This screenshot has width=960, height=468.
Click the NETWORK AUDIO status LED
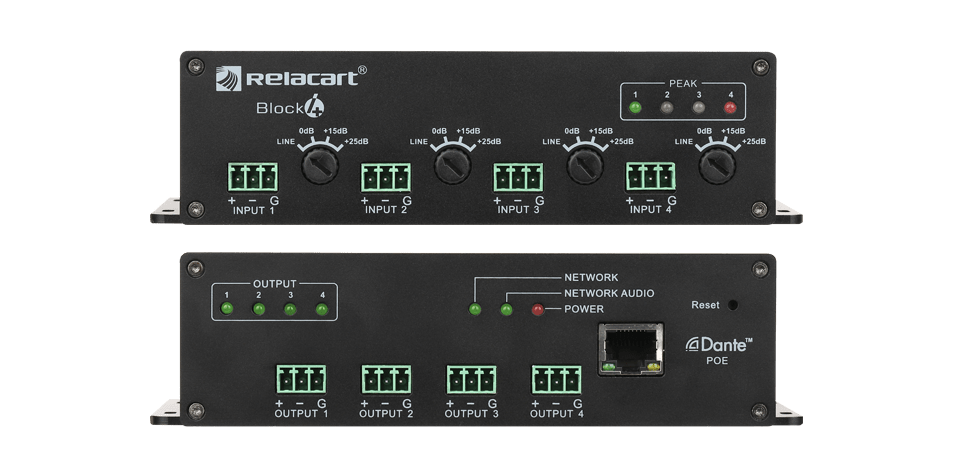click(x=506, y=309)
